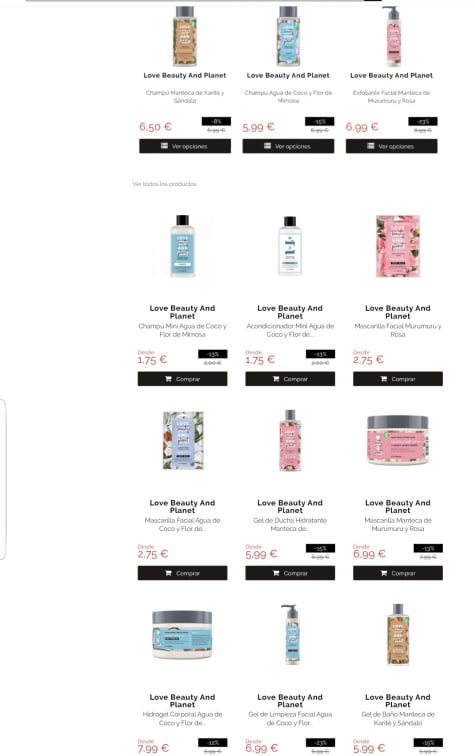Image resolution: width=475 pixels, height=756 pixels.
Task: Open the Mascarilla Manteca de Murumuru jar image
Action: 398,440
